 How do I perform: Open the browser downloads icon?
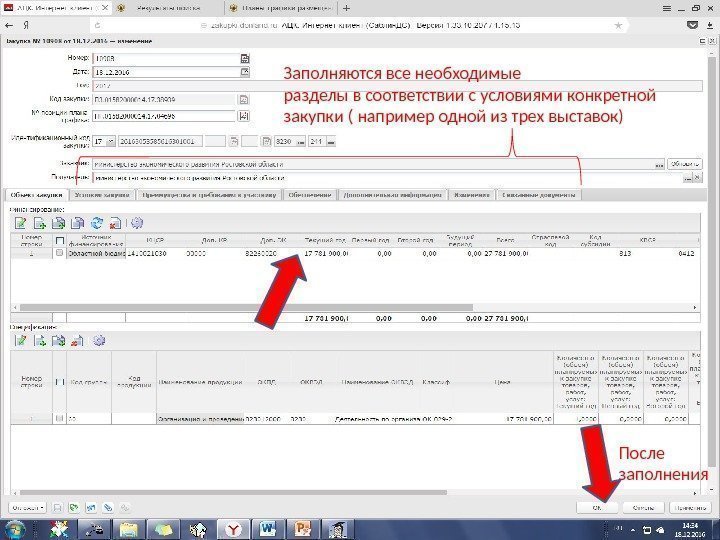coord(709,25)
